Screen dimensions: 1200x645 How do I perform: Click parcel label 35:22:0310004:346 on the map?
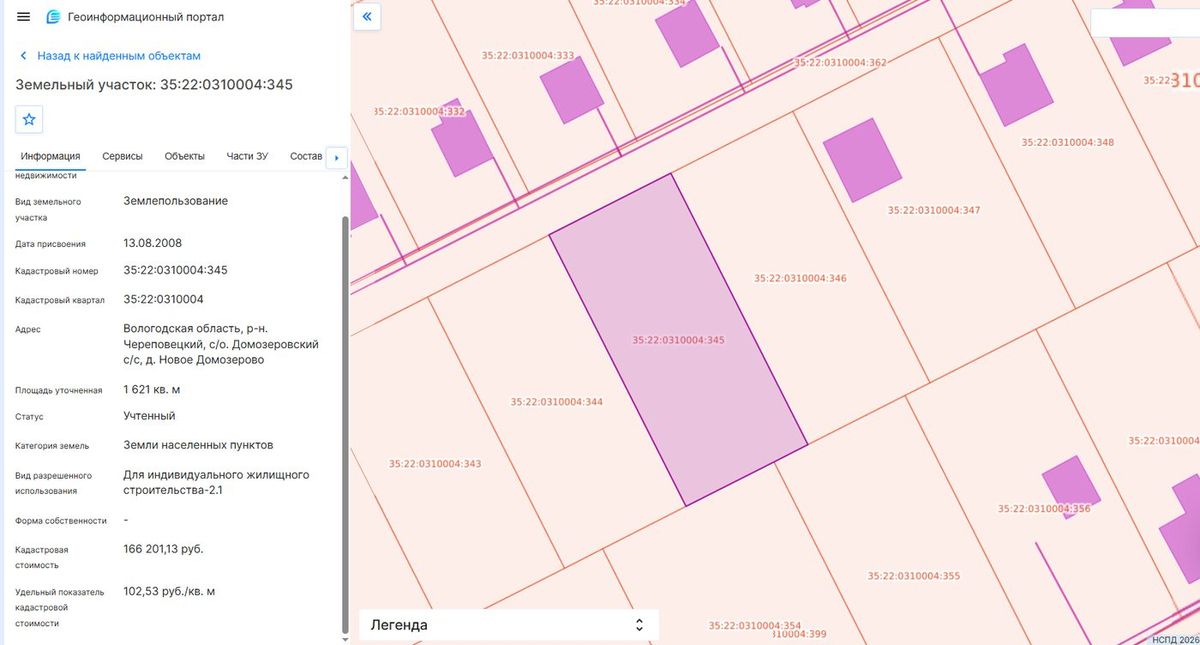(x=800, y=278)
